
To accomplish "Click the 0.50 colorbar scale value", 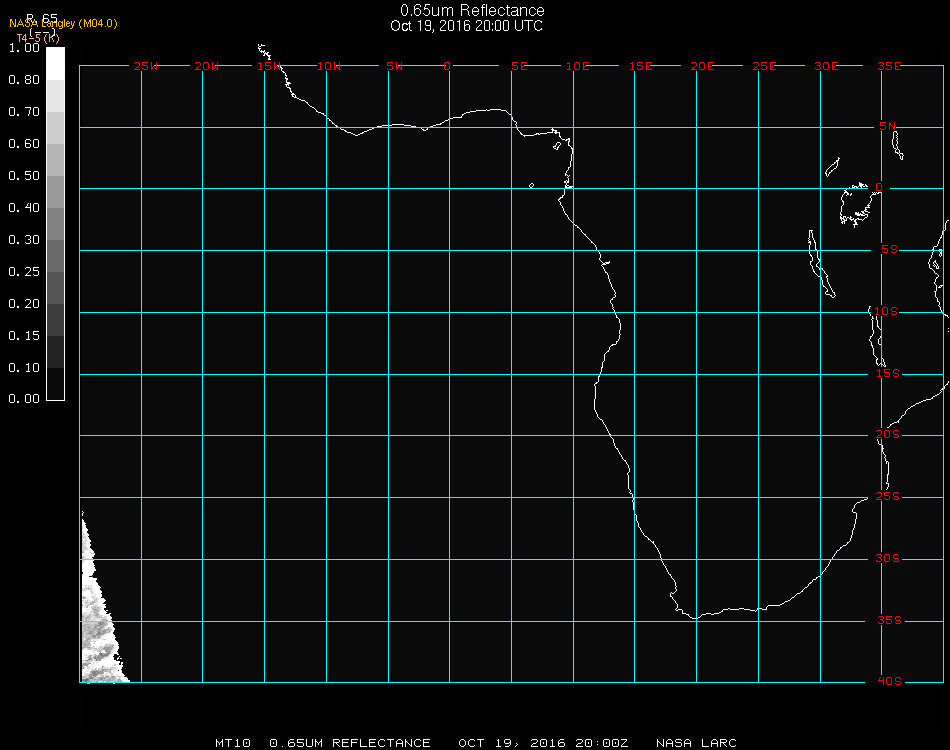I will pos(24,176).
